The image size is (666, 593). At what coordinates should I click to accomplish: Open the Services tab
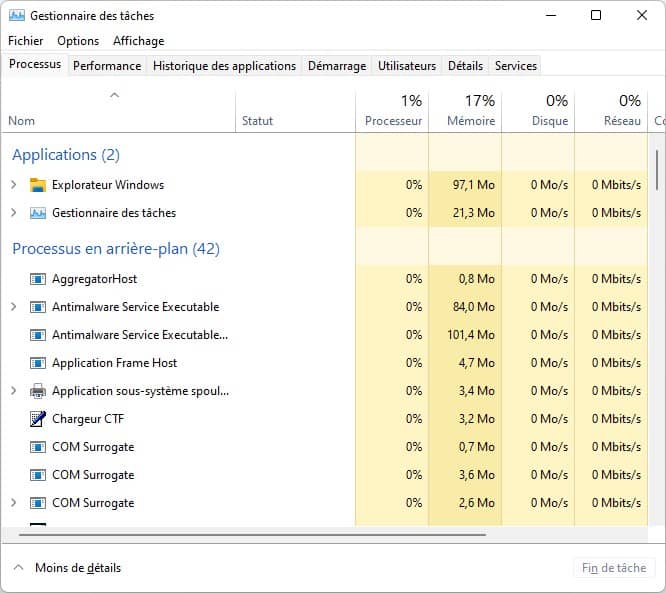pos(516,66)
